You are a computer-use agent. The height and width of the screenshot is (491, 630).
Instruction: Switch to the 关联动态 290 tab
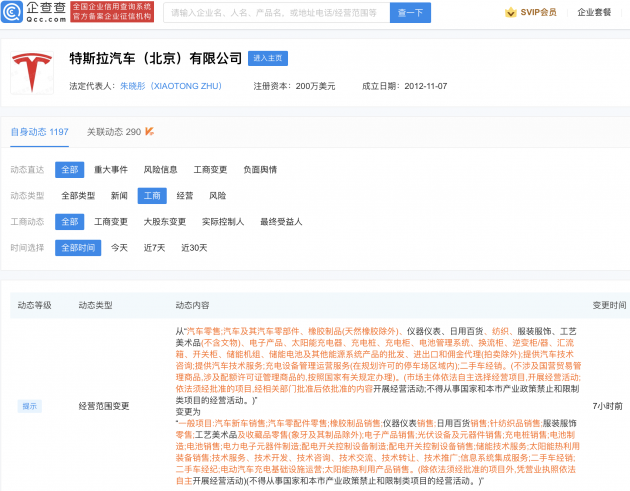114,132
